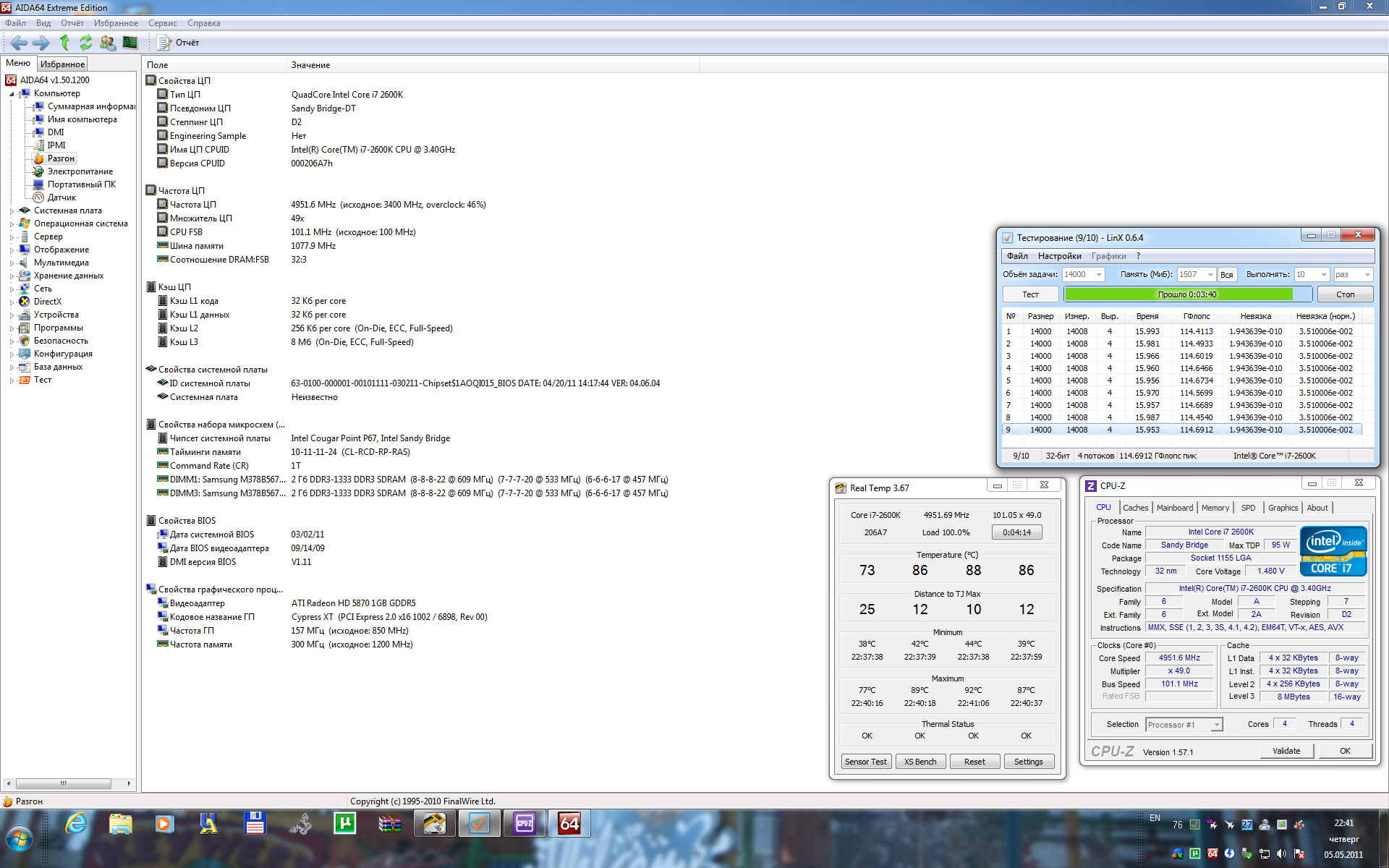Launch Windows Media Player from taskbar

(x=165, y=823)
